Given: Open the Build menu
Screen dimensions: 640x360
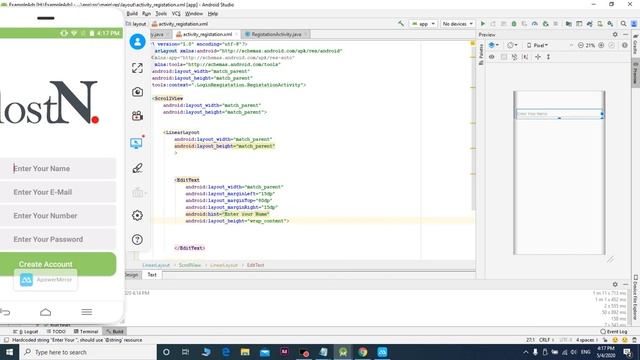Looking at the screenshot, I should pyautogui.click(x=132, y=13).
